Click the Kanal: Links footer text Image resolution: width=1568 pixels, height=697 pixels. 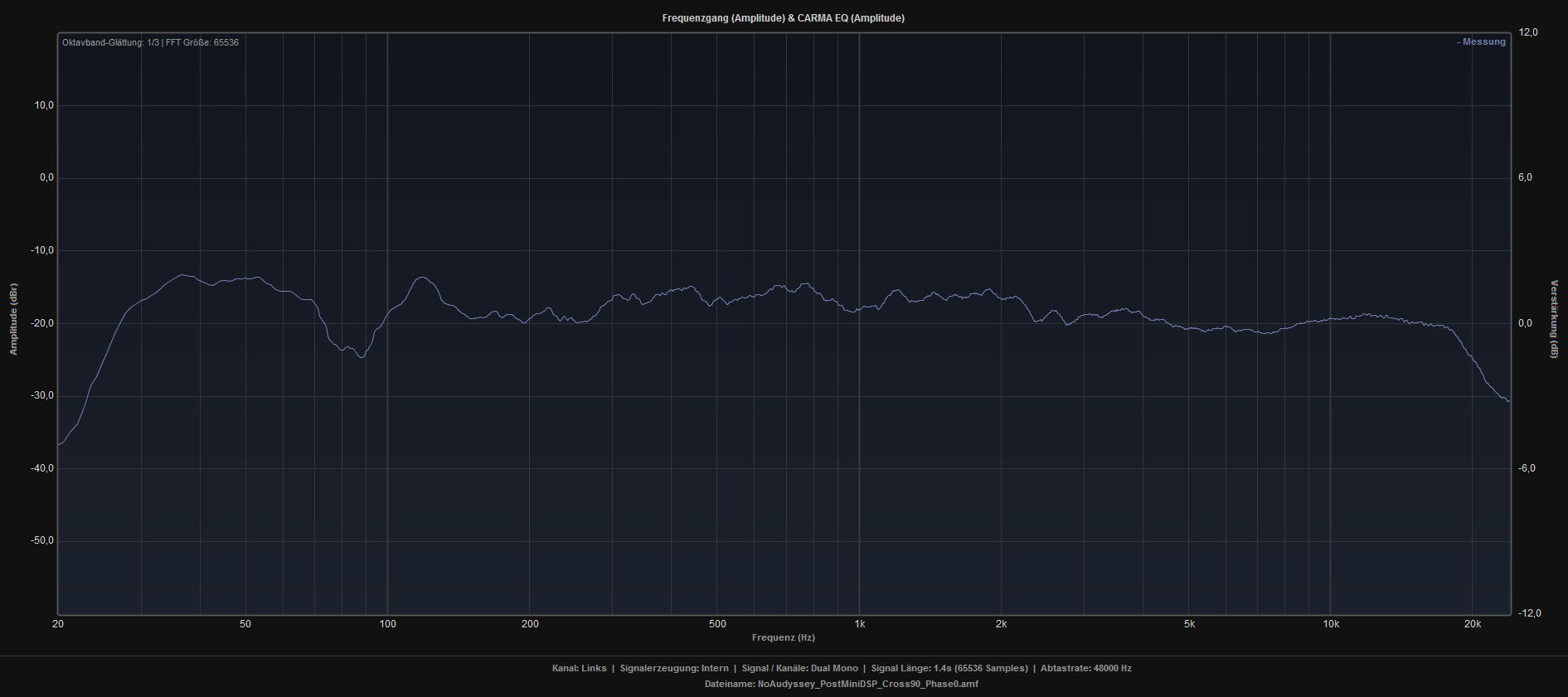tap(579, 668)
